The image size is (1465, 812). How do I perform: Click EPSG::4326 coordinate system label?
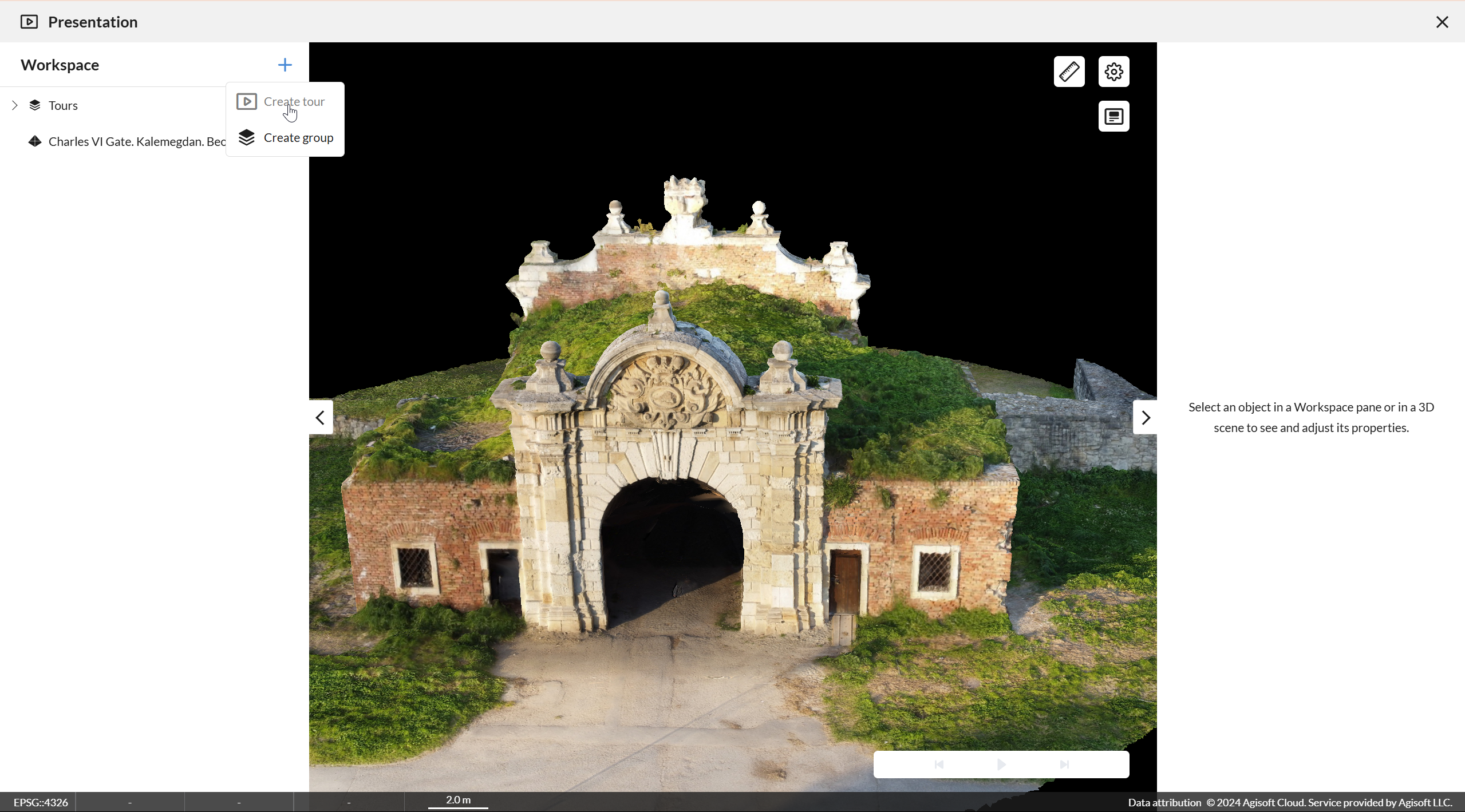coord(41,802)
